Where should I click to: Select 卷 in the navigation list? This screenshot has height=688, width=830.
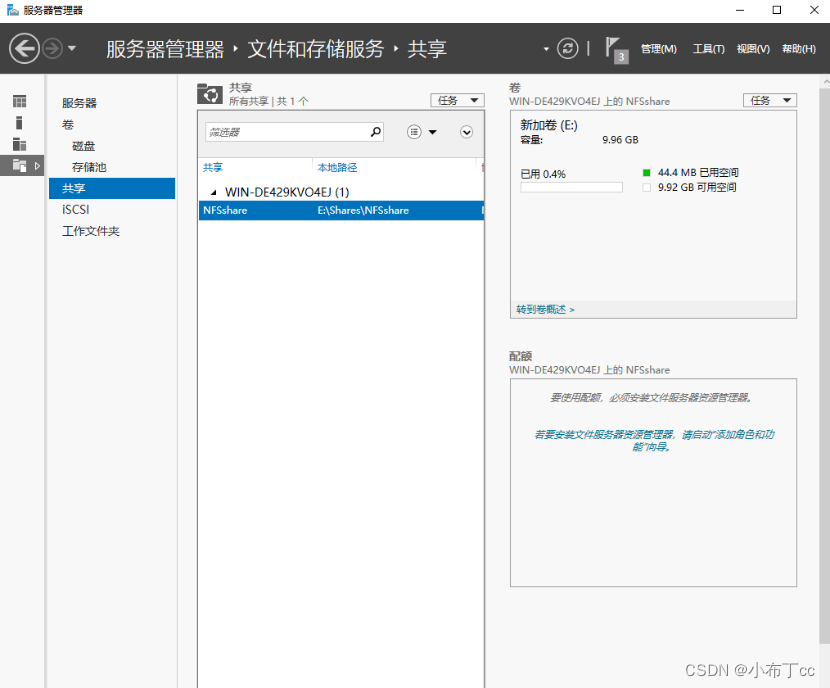68,125
